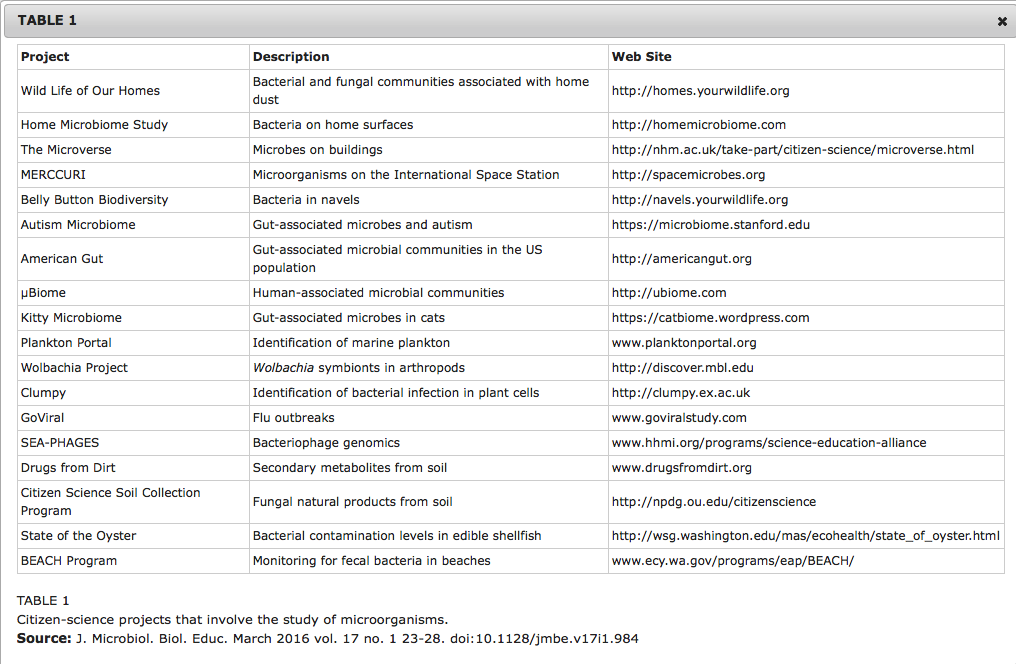Click the www.drugsfromdirt.org URL
This screenshot has width=1016, height=664.
point(682,468)
